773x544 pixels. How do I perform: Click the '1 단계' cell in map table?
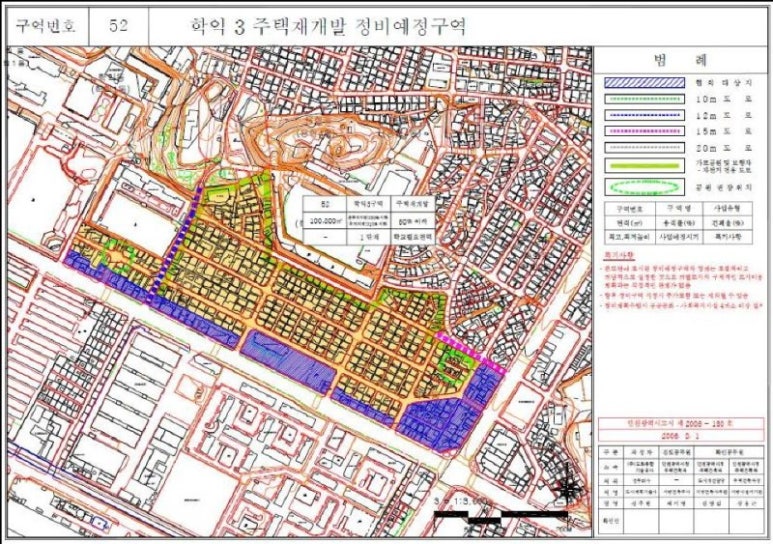coord(368,237)
